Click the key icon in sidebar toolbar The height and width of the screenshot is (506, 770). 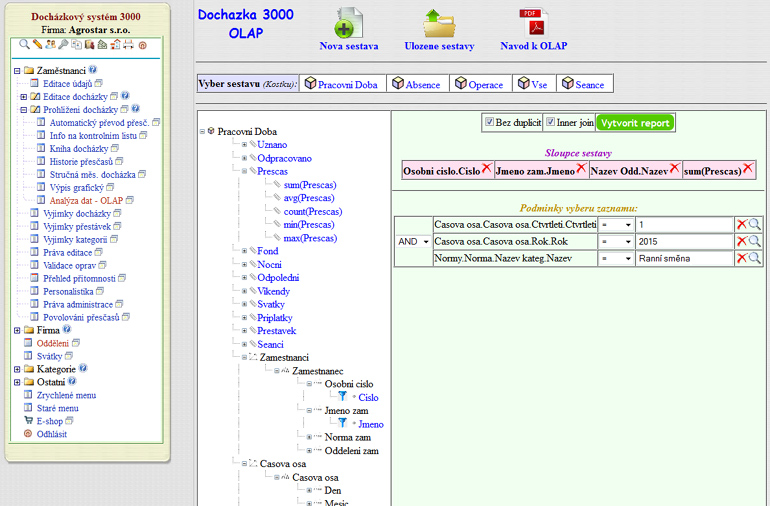pos(63,45)
